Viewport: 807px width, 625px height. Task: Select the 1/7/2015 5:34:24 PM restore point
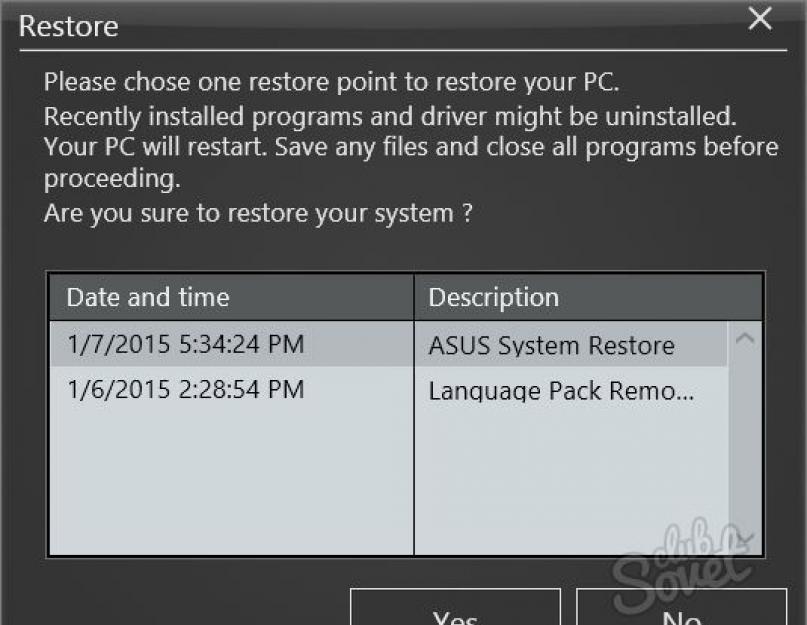tap(185, 345)
